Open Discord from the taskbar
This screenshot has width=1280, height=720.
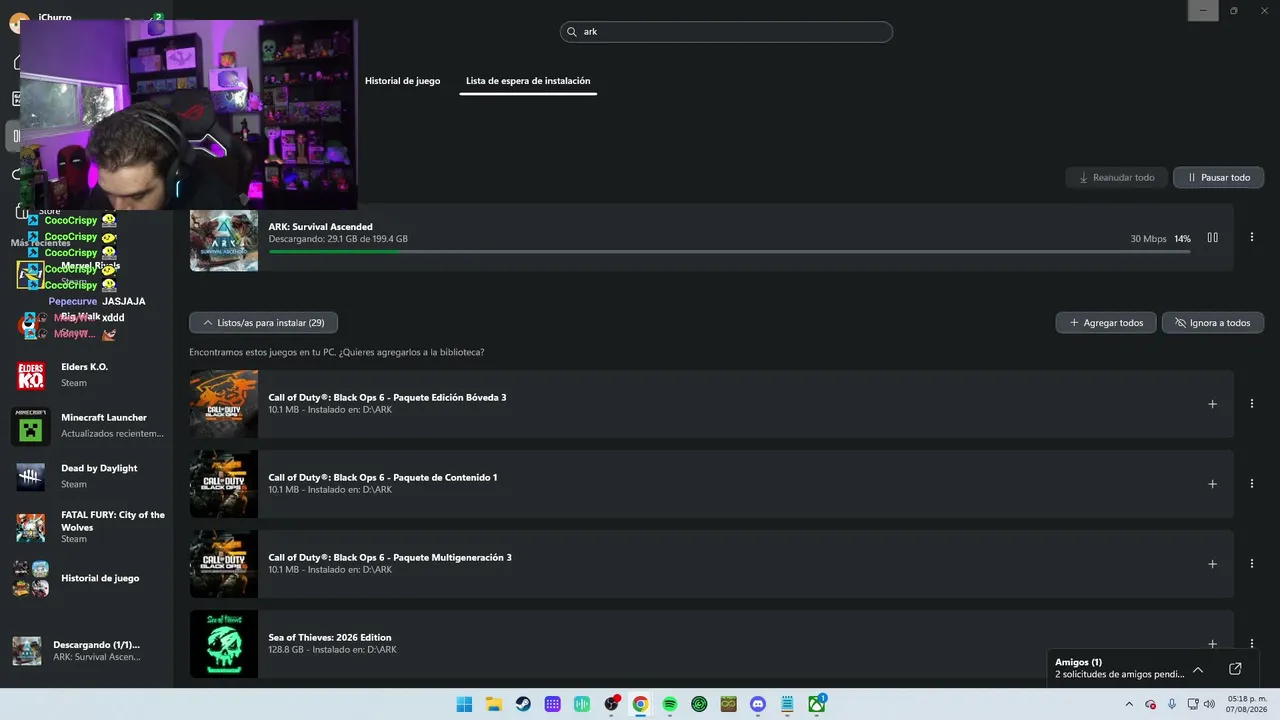tap(758, 704)
